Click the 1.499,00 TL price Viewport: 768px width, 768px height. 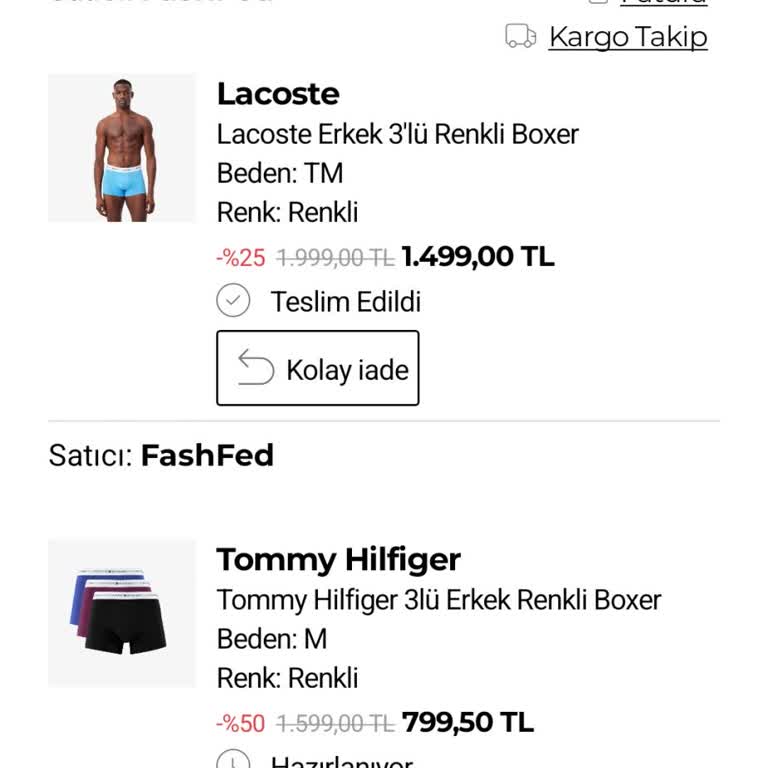[477, 257]
